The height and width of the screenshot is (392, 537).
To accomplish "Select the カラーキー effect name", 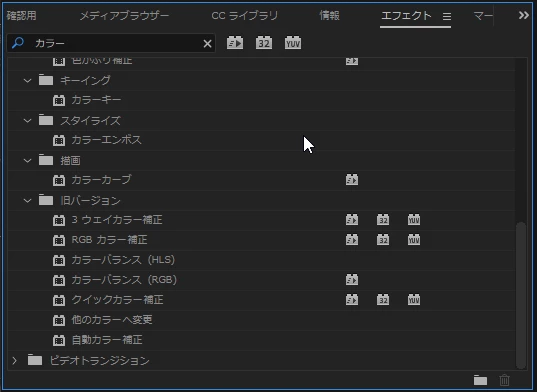I will click(96, 100).
